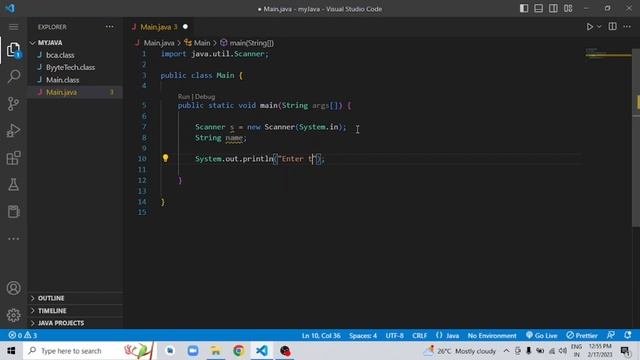Screen dimensions: 640x360
Task: Click main(String[]) in the breadcrumb
Action: (x=251, y=43)
